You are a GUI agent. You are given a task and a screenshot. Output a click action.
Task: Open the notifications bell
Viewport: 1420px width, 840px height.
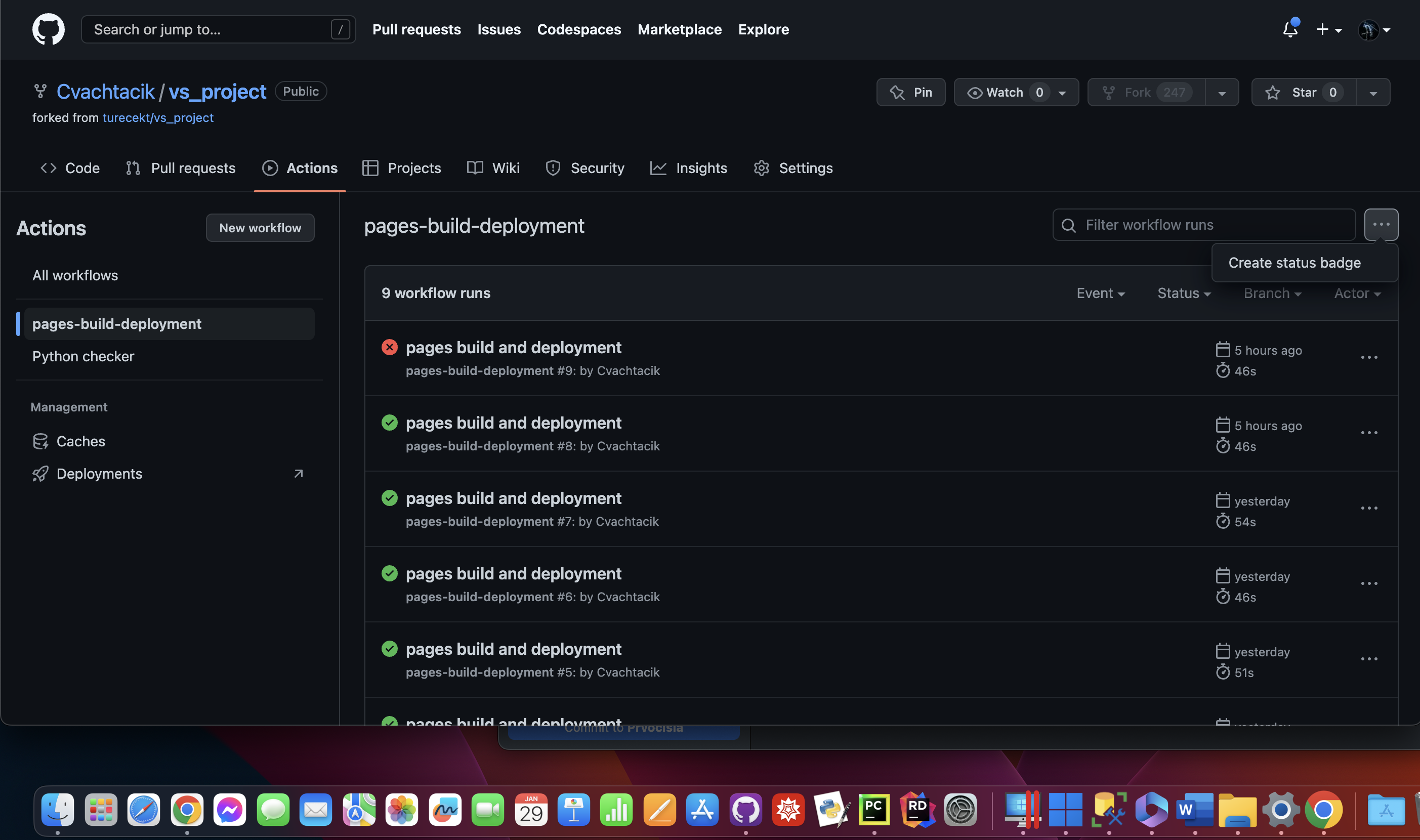1289,29
